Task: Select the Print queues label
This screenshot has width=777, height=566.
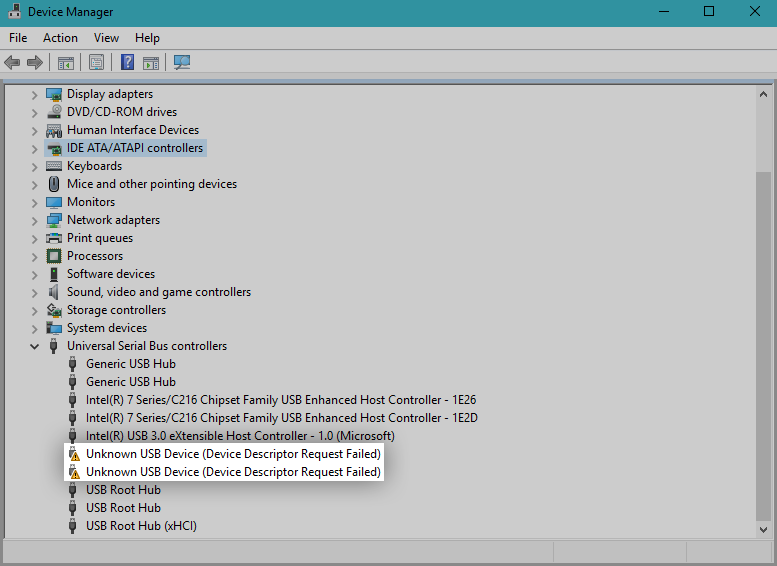Action: pyautogui.click(x=100, y=238)
